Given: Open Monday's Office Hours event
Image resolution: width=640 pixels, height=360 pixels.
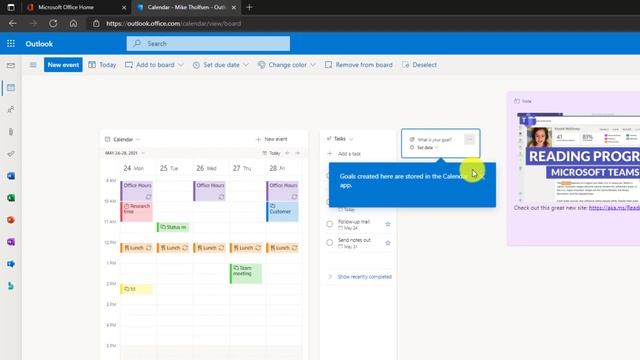Looking at the screenshot, I should (x=136, y=191).
